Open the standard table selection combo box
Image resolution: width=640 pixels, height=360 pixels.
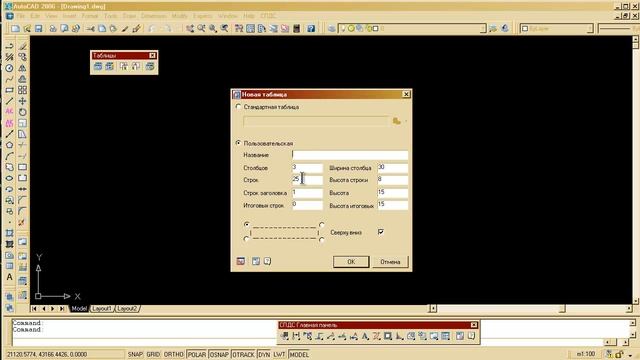pos(316,121)
